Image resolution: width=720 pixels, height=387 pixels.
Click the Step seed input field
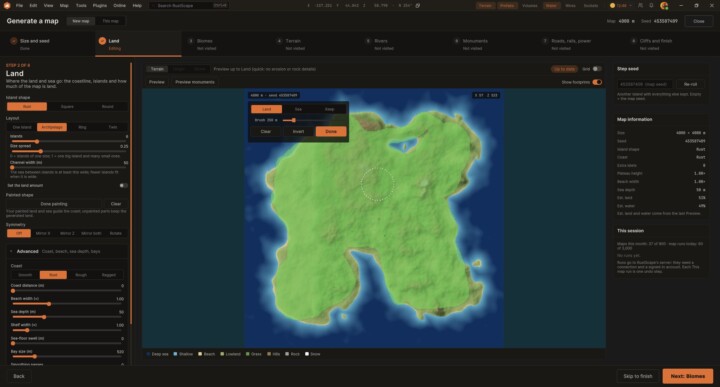click(645, 84)
